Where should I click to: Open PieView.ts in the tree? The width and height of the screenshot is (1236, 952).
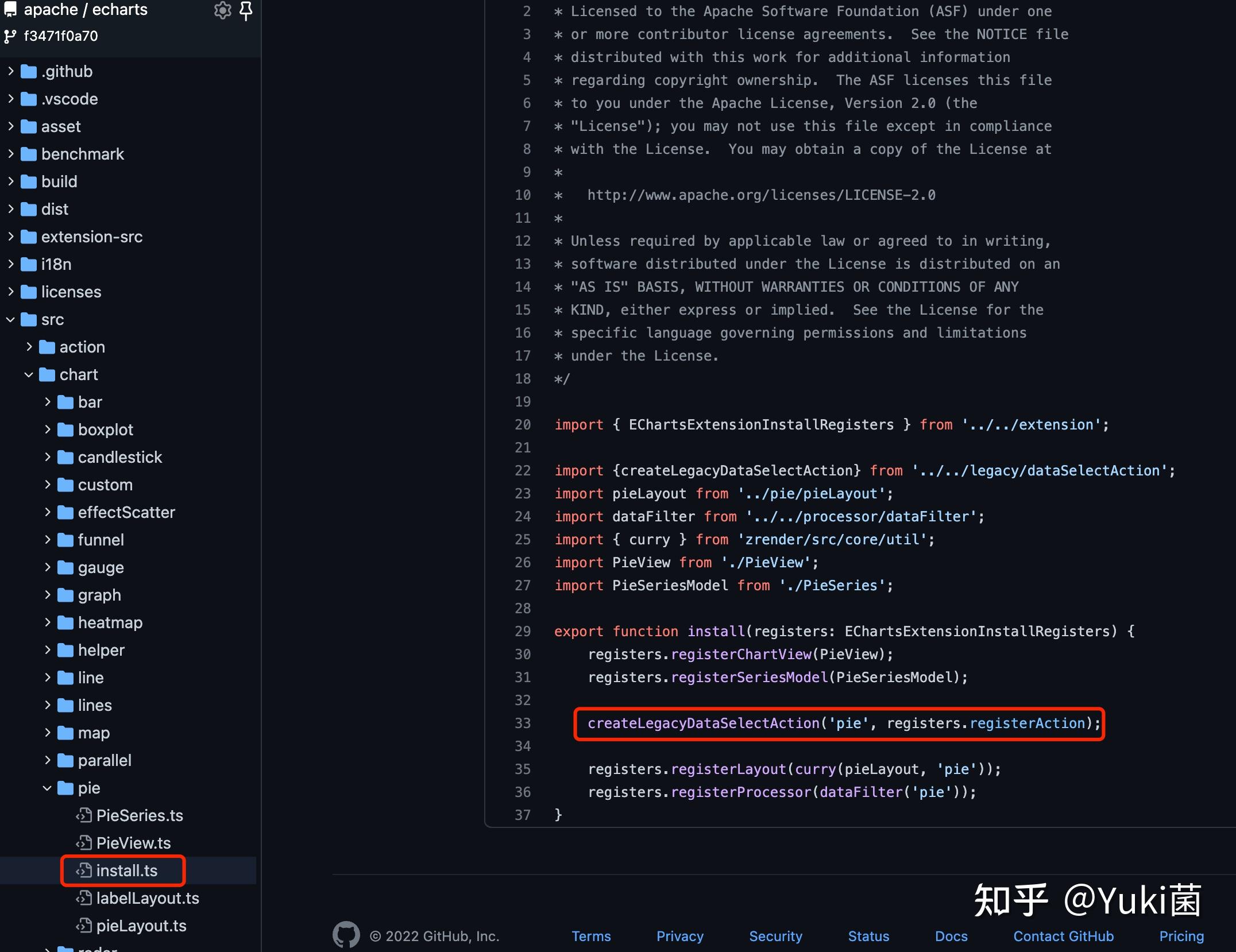pos(133,843)
